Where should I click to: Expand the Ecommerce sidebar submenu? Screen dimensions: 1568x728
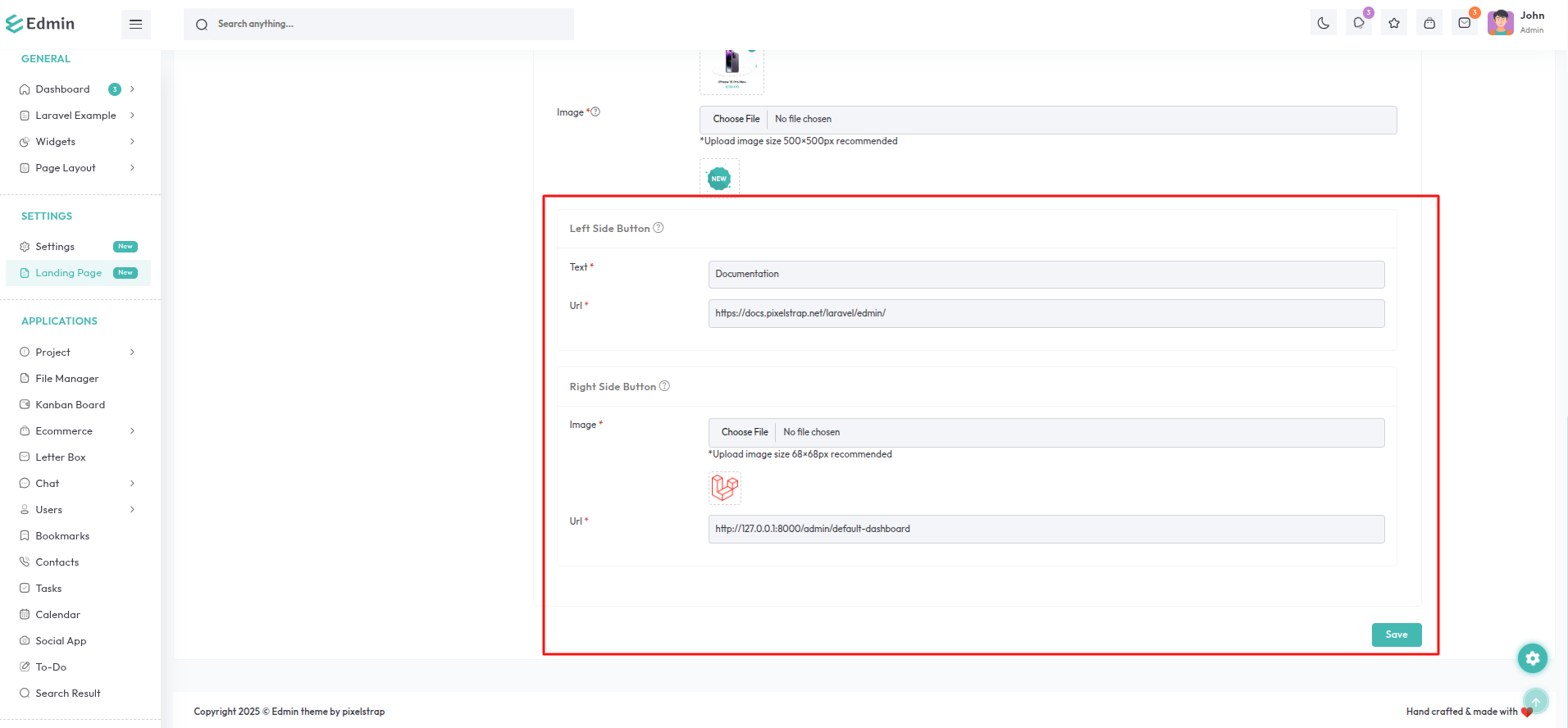pos(132,431)
